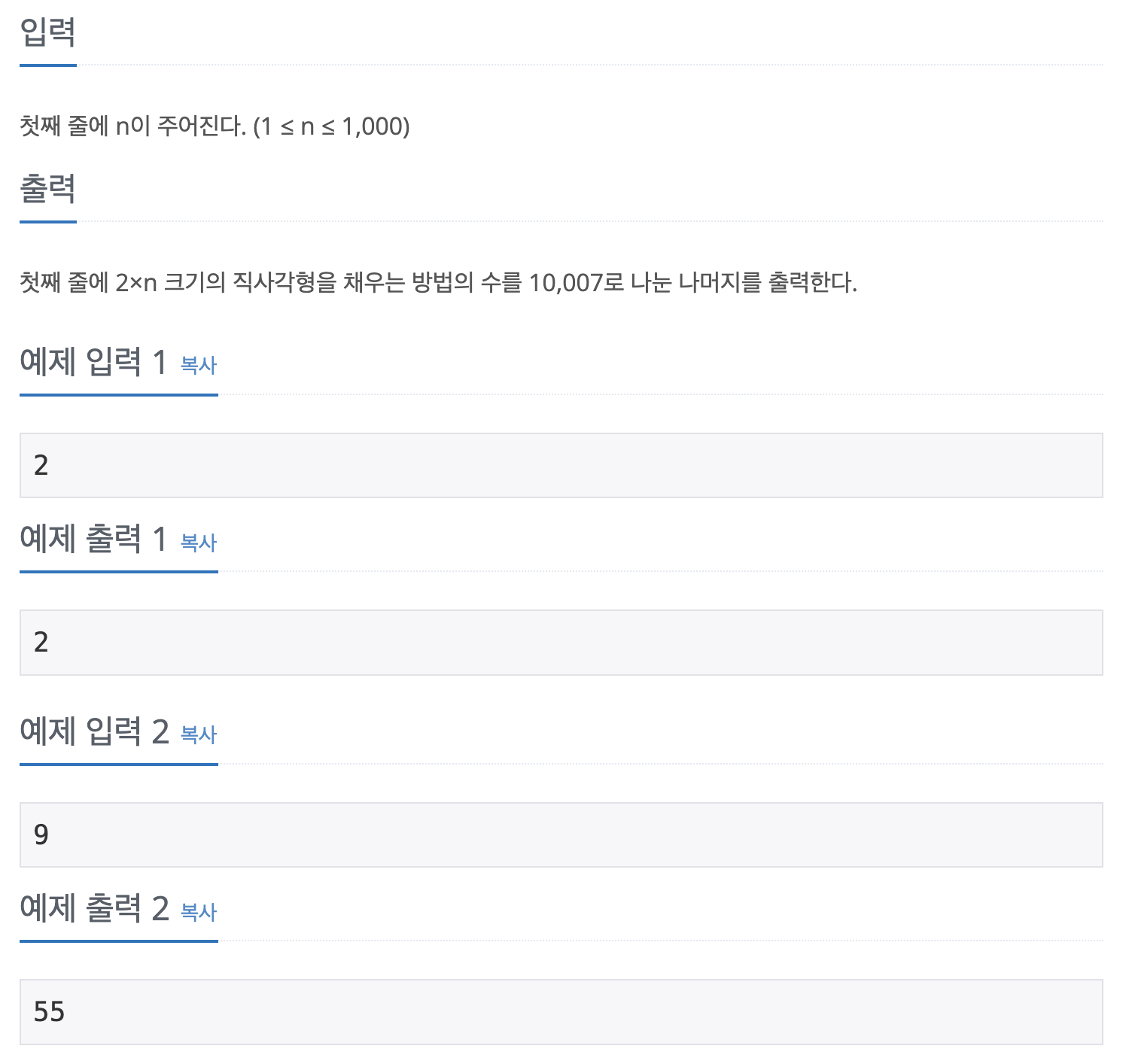Screen dimensions: 1129x1064
Task: Click the example output 1 box containing 2
Action: tap(561, 643)
